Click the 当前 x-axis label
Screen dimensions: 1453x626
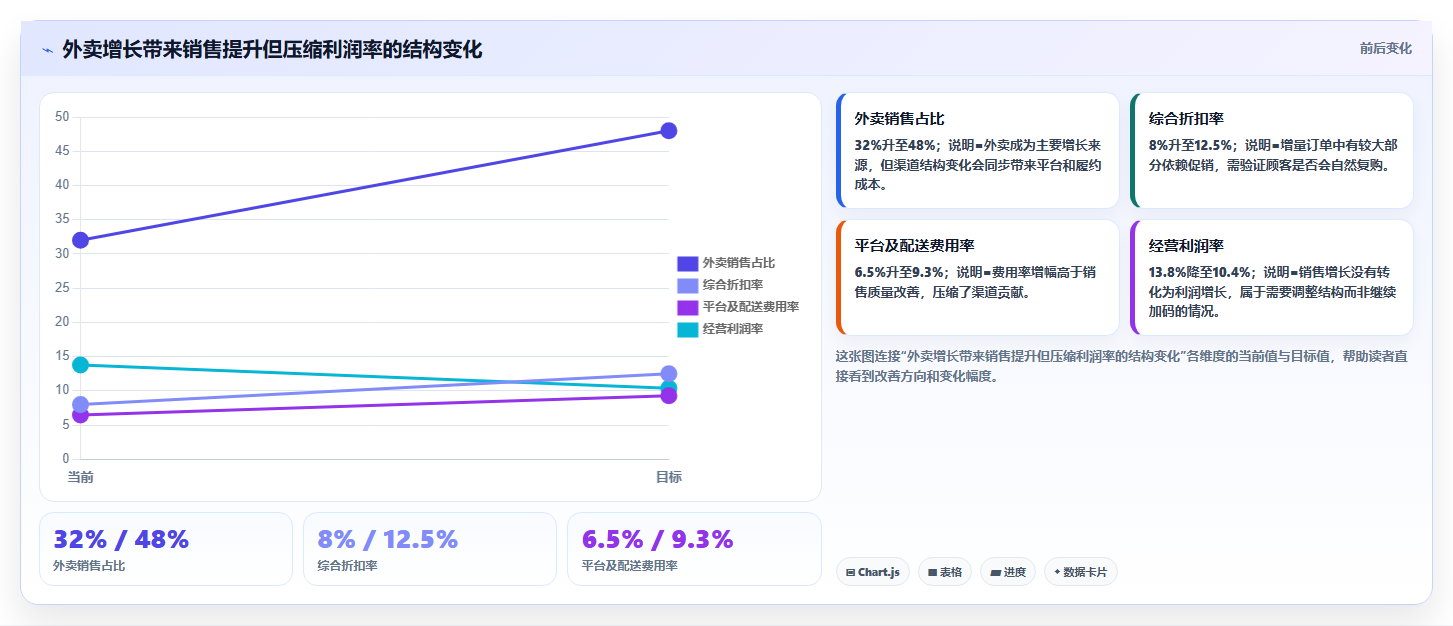[x=80, y=478]
